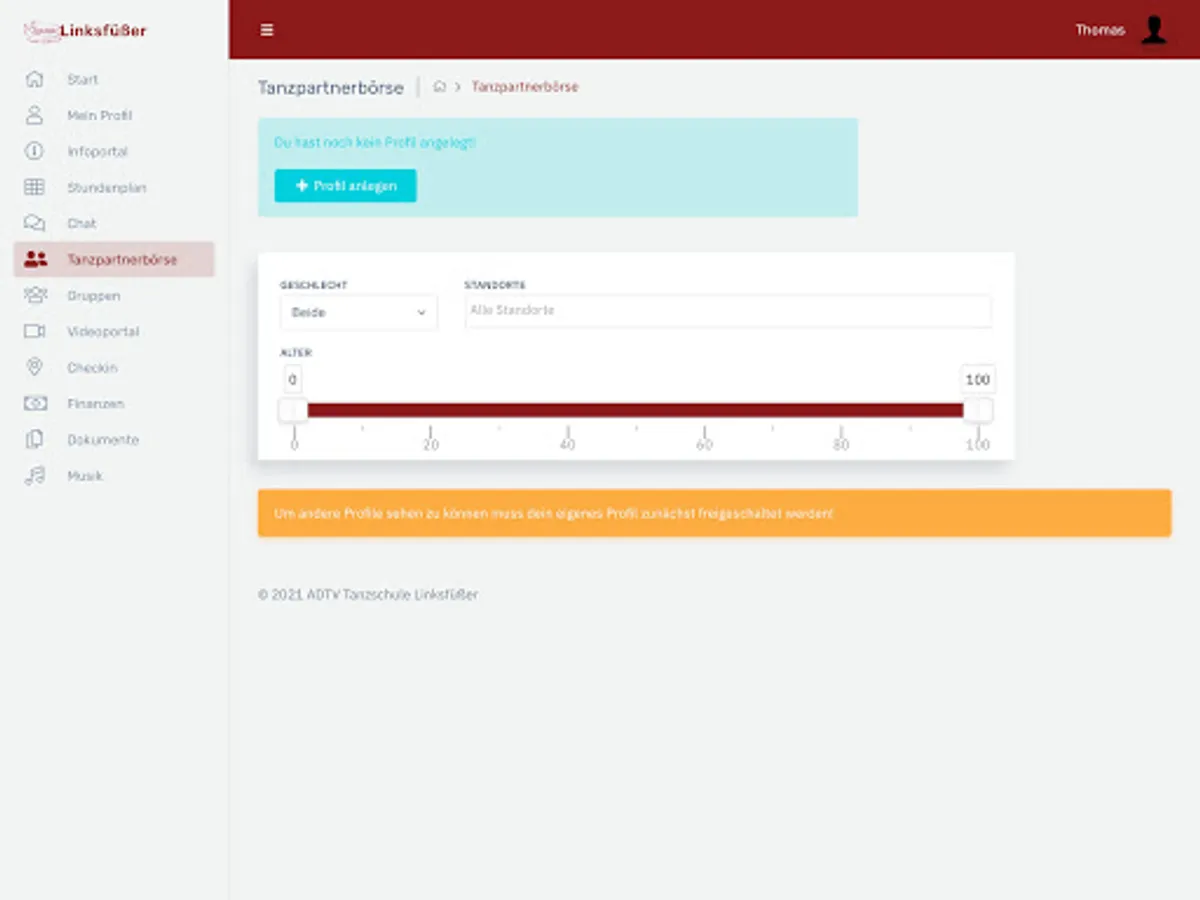
Task: Click the breadcrumb home icon
Action: click(439, 87)
